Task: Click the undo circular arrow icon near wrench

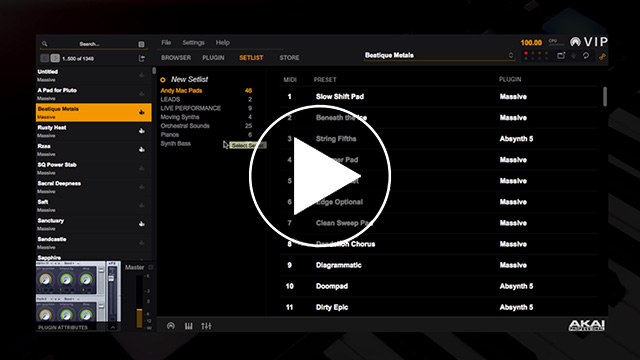Action: pos(586,56)
